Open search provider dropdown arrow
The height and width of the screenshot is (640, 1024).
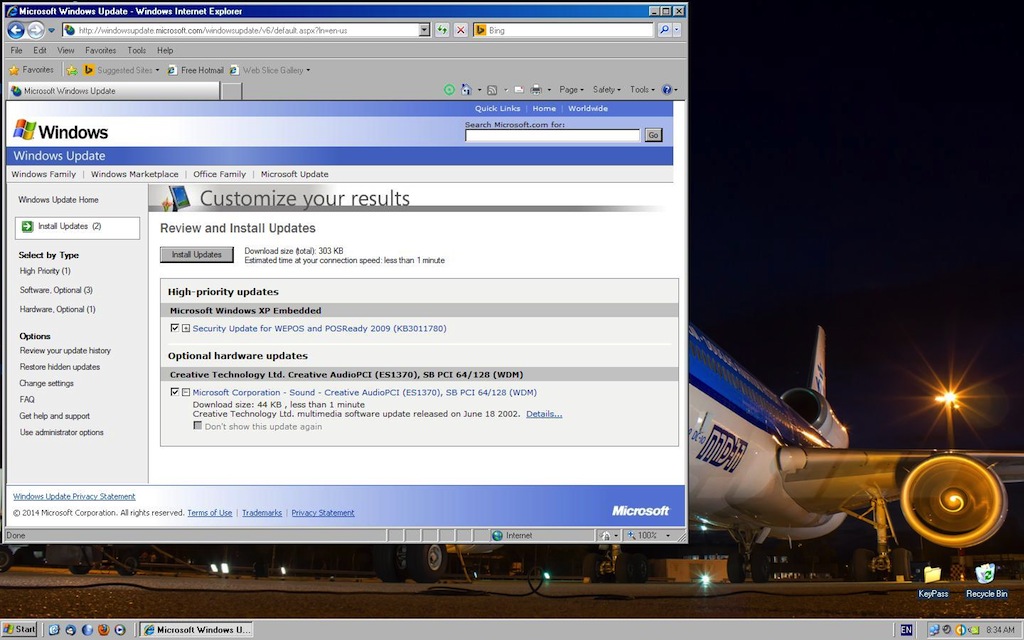677,30
